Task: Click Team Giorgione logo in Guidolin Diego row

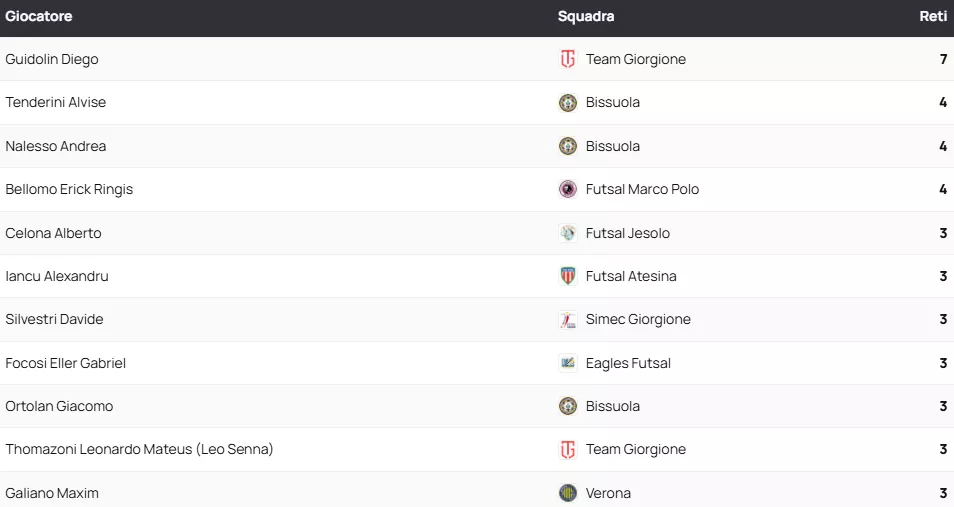Action: click(x=568, y=59)
